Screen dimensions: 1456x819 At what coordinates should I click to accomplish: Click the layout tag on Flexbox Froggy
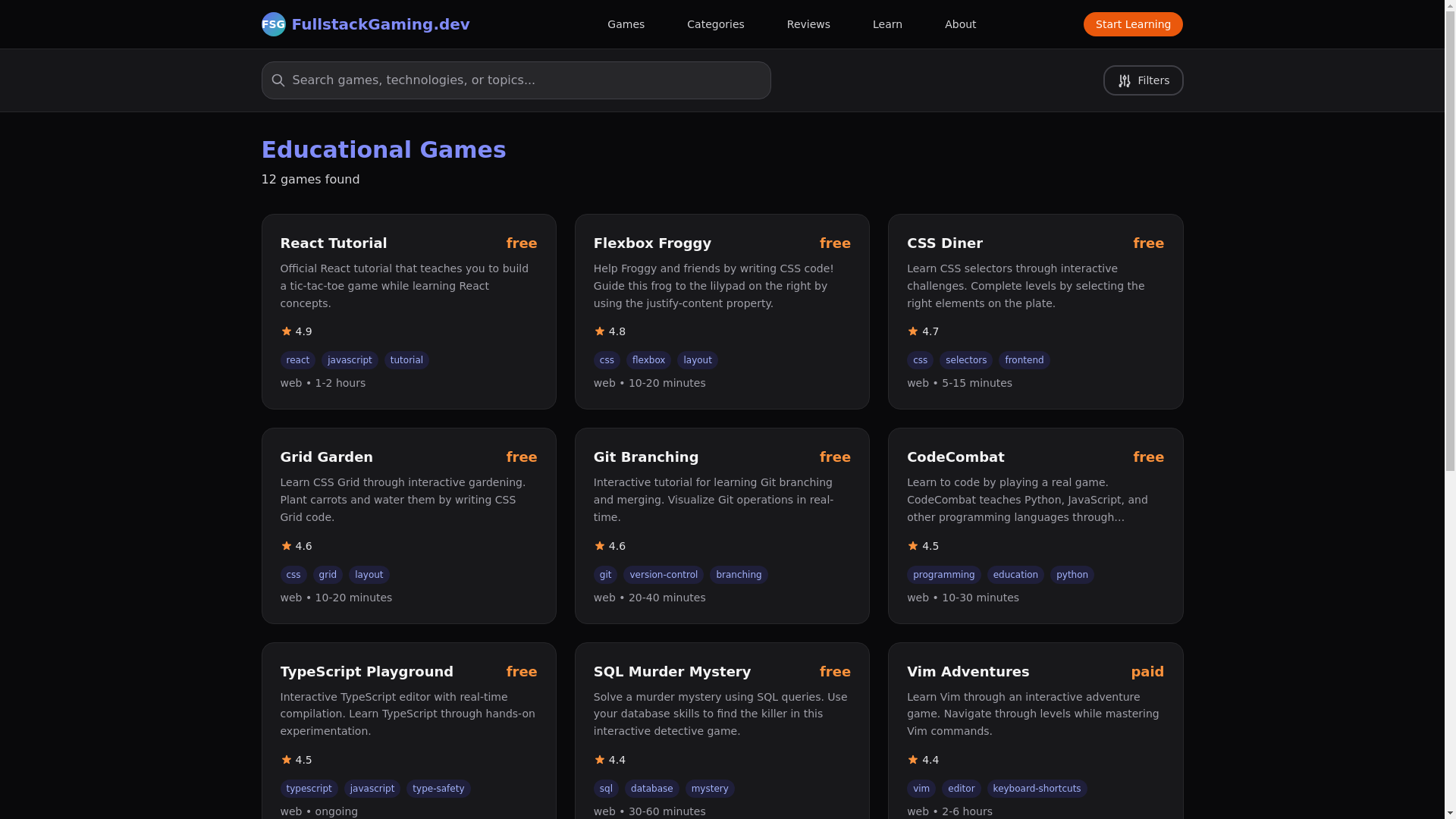pos(698,360)
